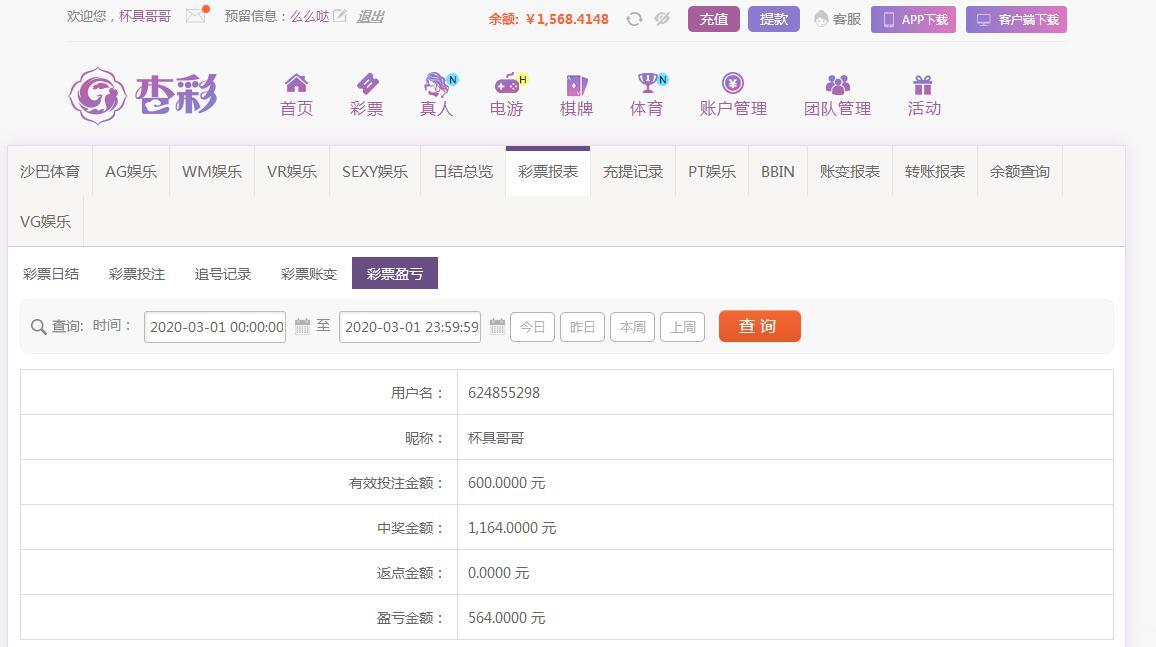The image size is (1156, 647).
Task: Select 本周 quick date filter
Action: (632, 327)
